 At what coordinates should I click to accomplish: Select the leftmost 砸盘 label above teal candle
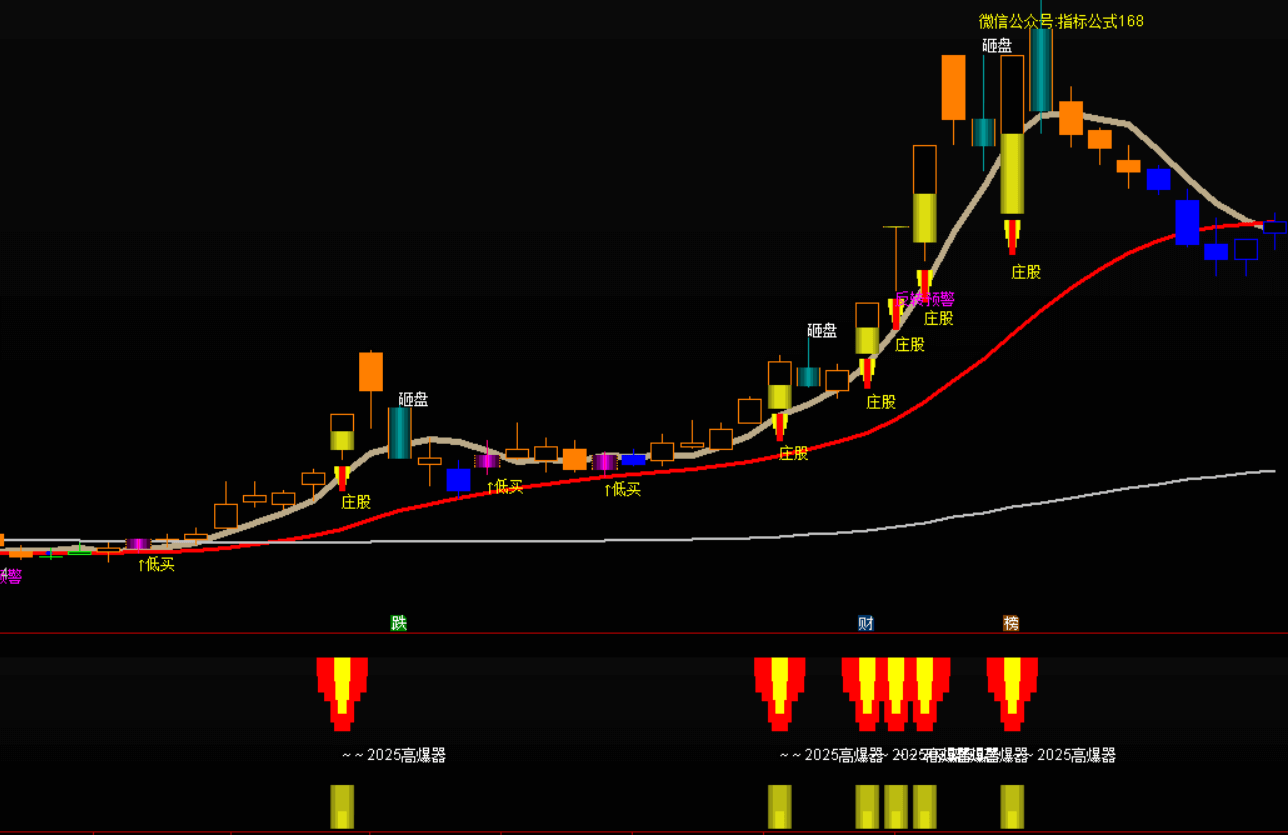413,399
